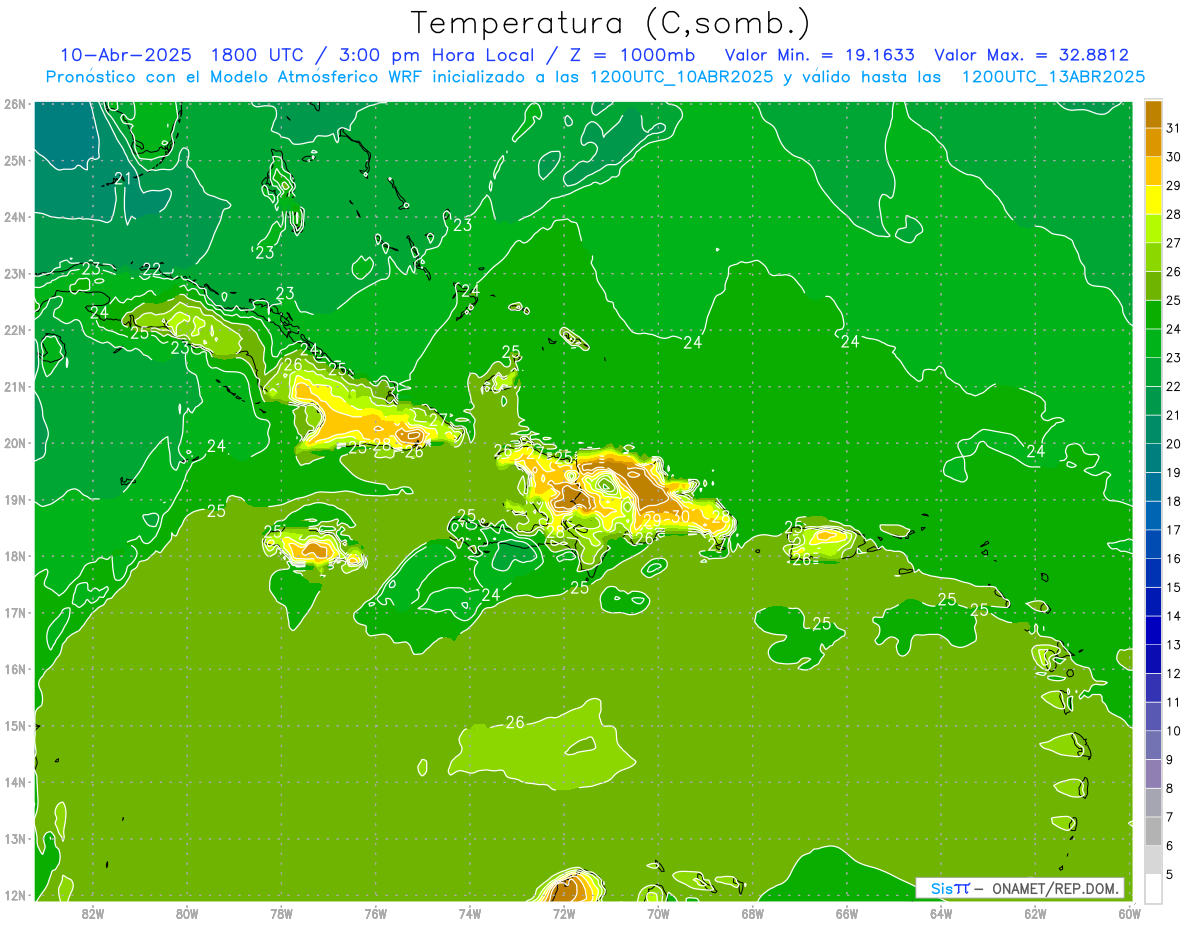Click the teal swatch between 19 and 20
This screenshot has height=927, width=1200.
click(x=1153, y=458)
